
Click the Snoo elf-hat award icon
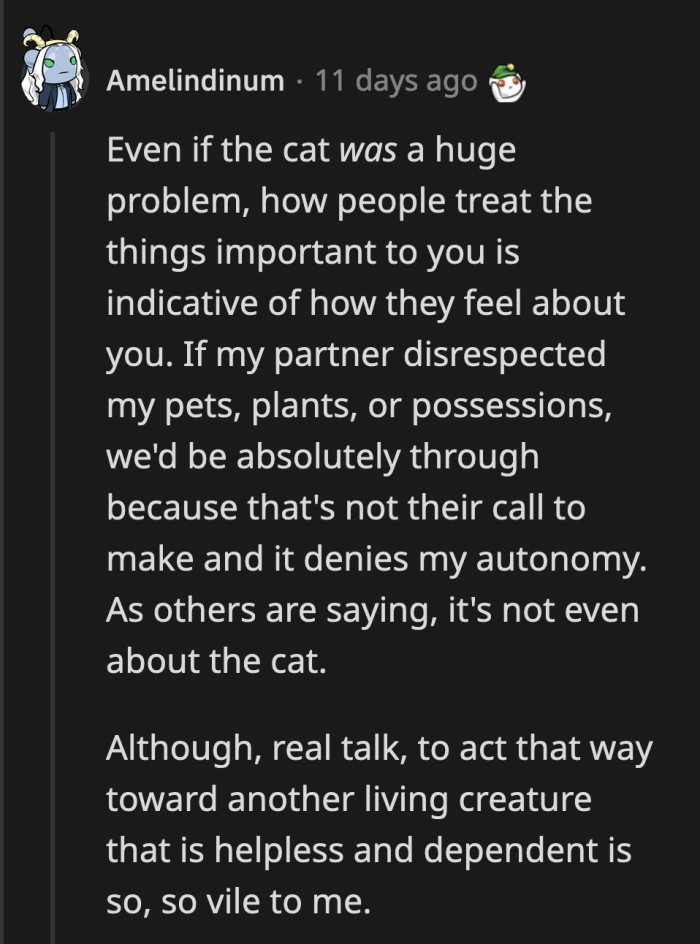tap(507, 82)
